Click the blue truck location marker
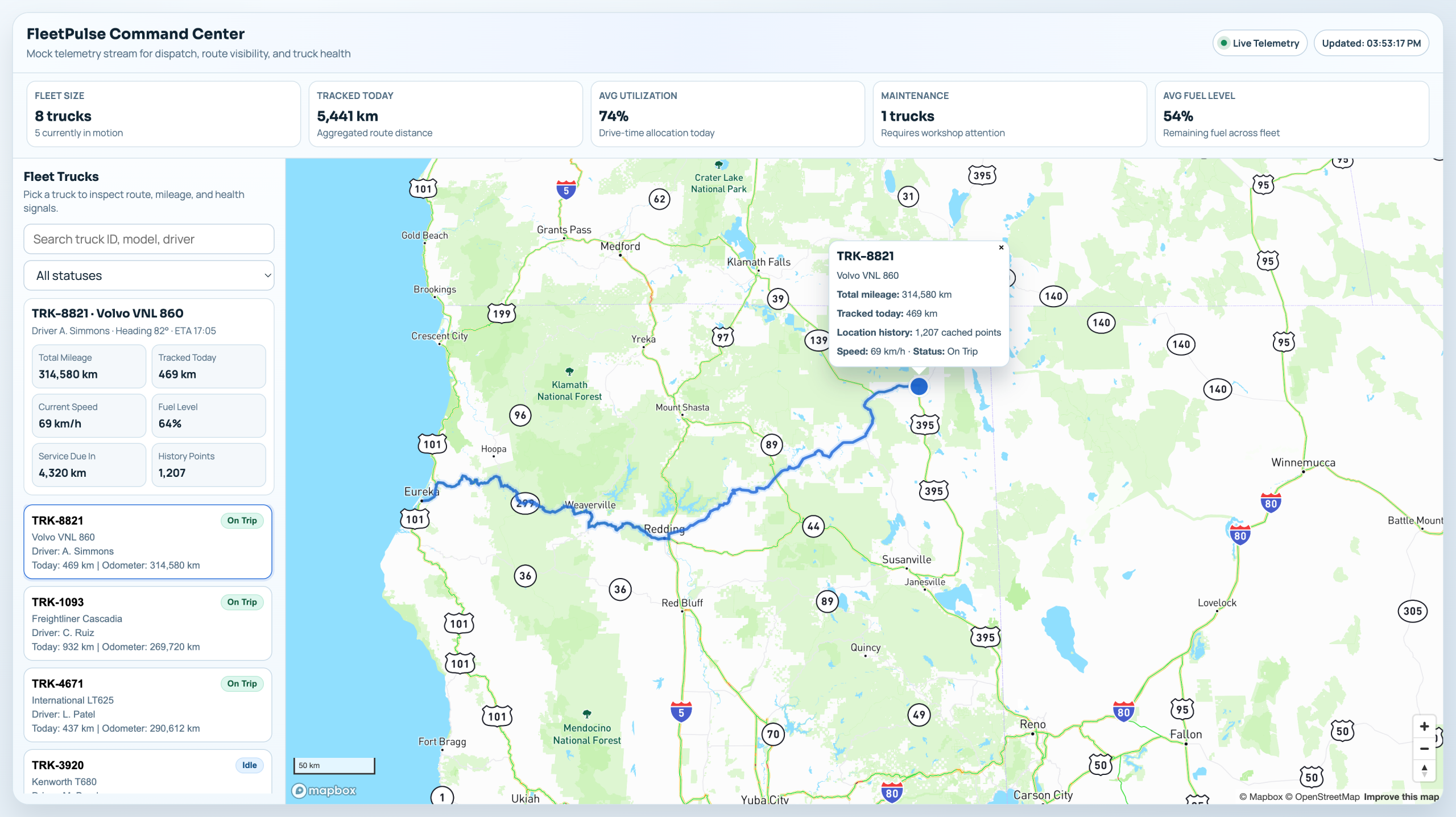This screenshot has height=817, width=1456. (919, 386)
